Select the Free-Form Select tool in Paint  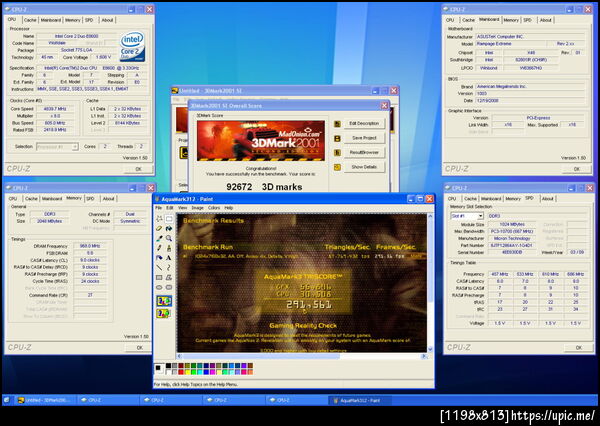coord(159,219)
